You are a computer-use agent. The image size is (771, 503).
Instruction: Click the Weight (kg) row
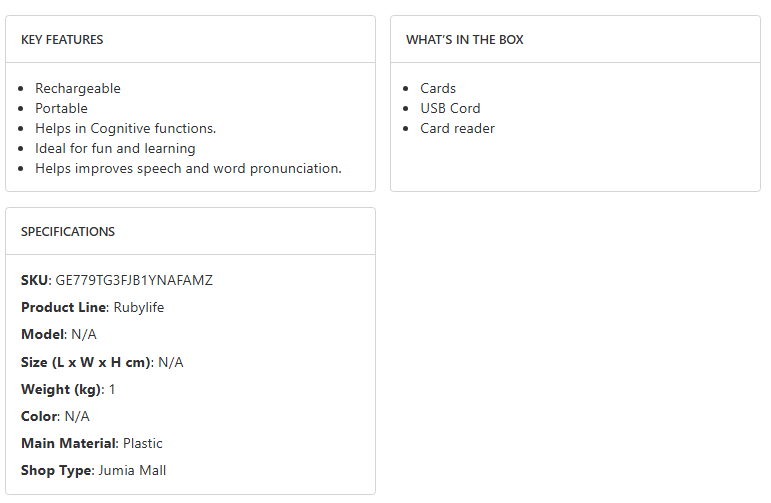pyautogui.click(x=68, y=389)
